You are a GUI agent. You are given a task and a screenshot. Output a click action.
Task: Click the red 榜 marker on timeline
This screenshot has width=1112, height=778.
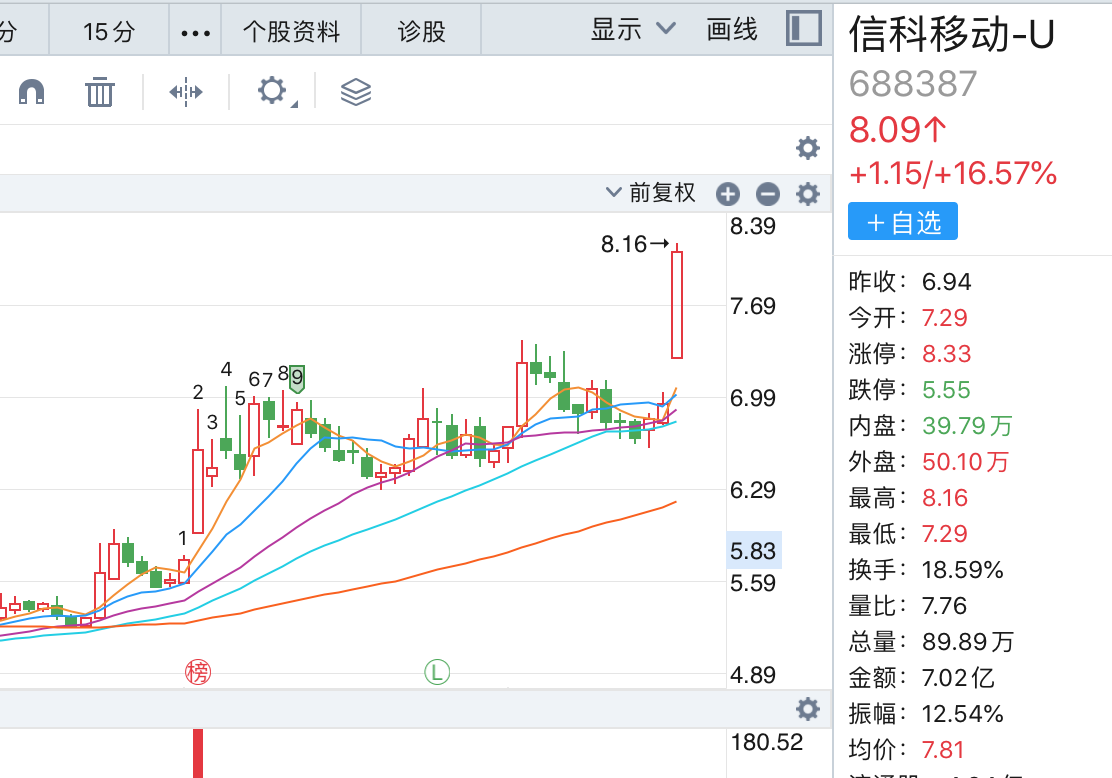pyautogui.click(x=198, y=672)
